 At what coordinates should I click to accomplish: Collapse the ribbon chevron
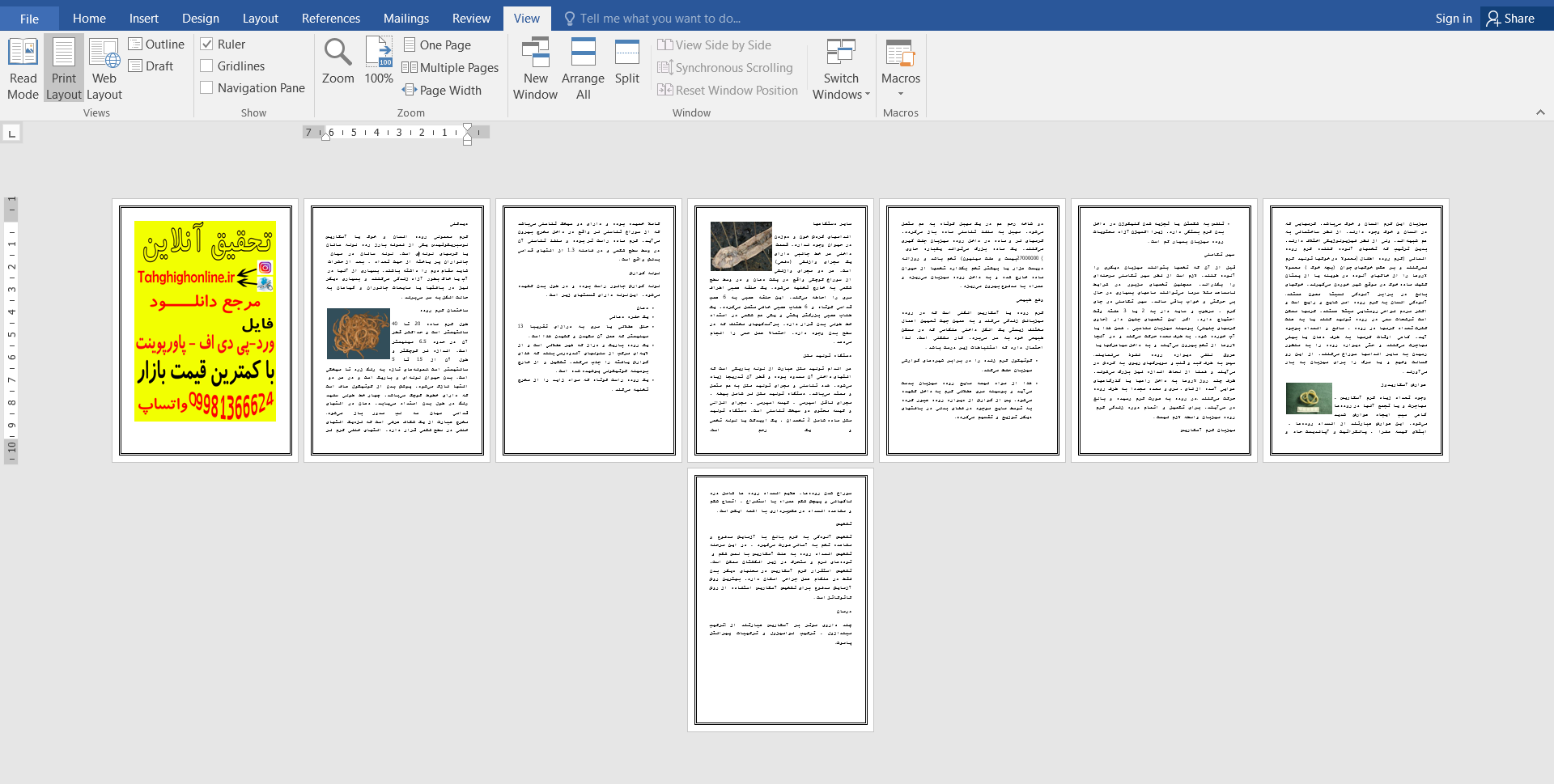[1540, 112]
